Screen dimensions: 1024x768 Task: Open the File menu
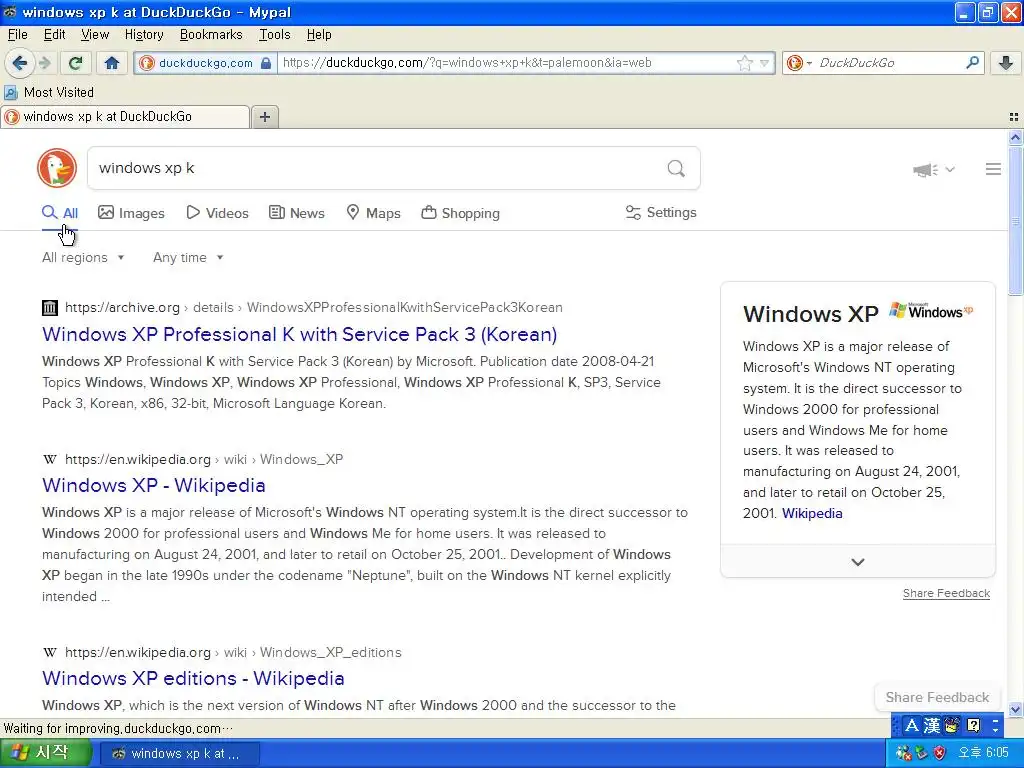tap(18, 35)
